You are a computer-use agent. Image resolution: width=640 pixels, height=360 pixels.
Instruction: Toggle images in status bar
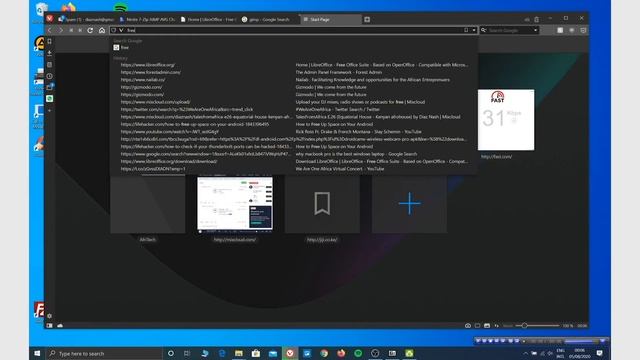487,326
